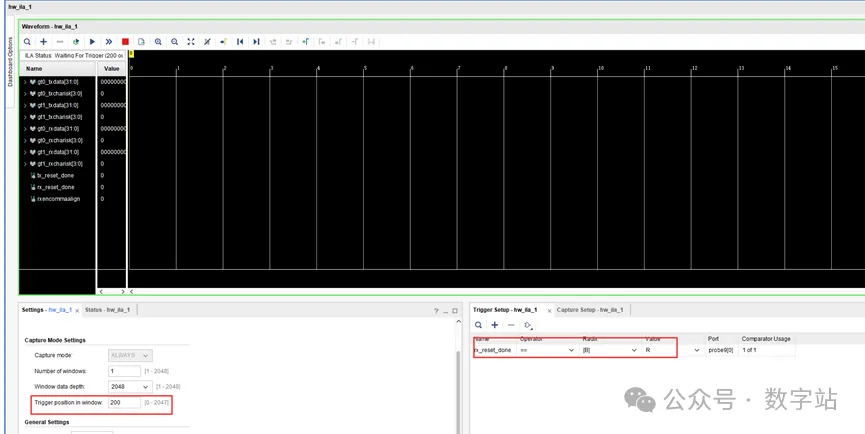The width and height of the screenshot is (865, 434).
Task: Expand the gt1_rxdata[31:0] signal bus
Action: (x=25, y=152)
